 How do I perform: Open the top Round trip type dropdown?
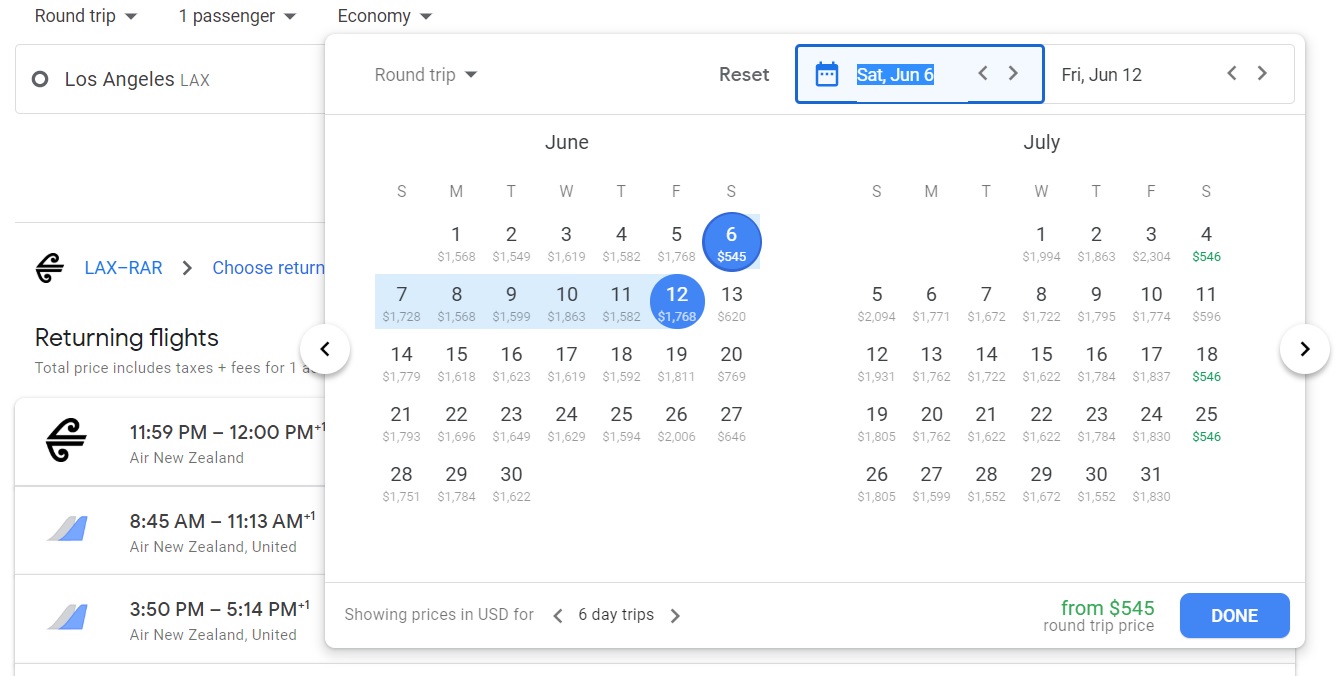[x=86, y=16]
